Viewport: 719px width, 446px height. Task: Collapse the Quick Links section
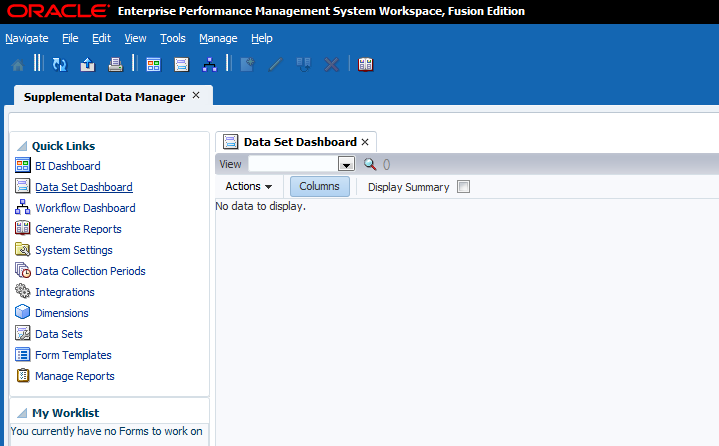[x=22, y=146]
